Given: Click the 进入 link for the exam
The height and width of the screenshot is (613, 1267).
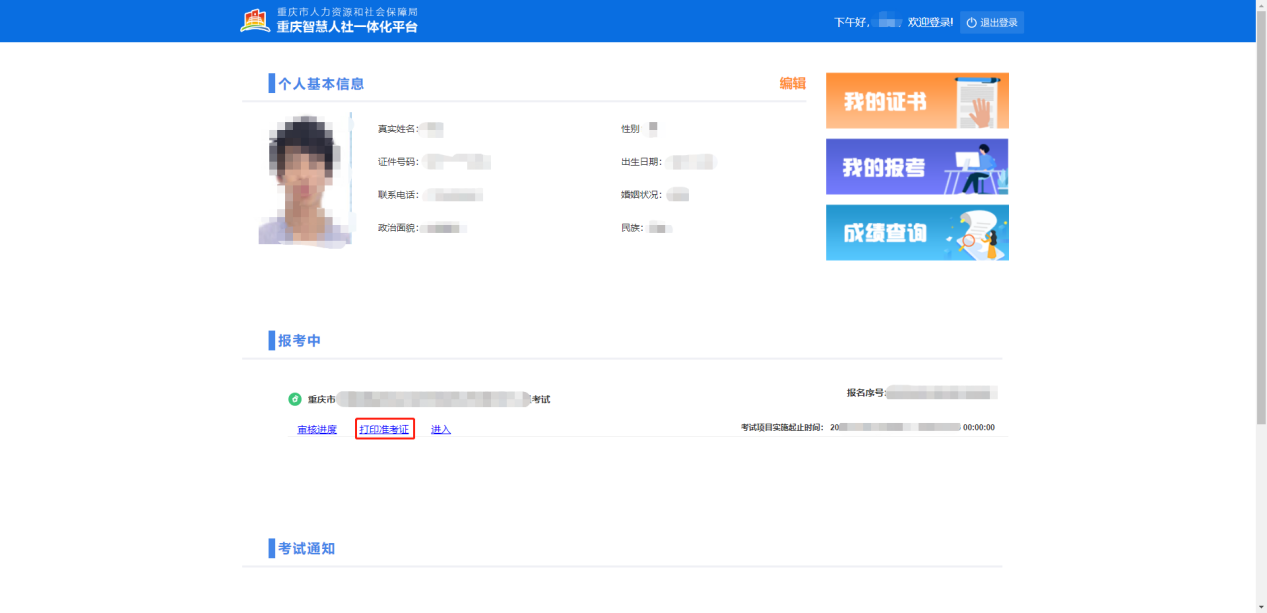Looking at the screenshot, I should (x=441, y=430).
